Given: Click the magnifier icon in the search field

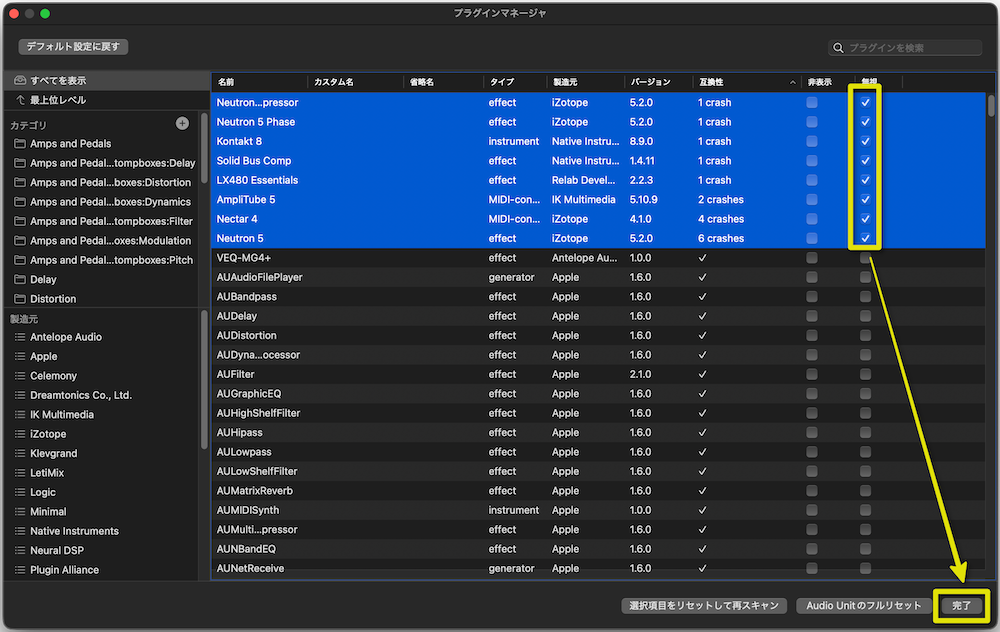Looking at the screenshot, I should tap(838, 48).
